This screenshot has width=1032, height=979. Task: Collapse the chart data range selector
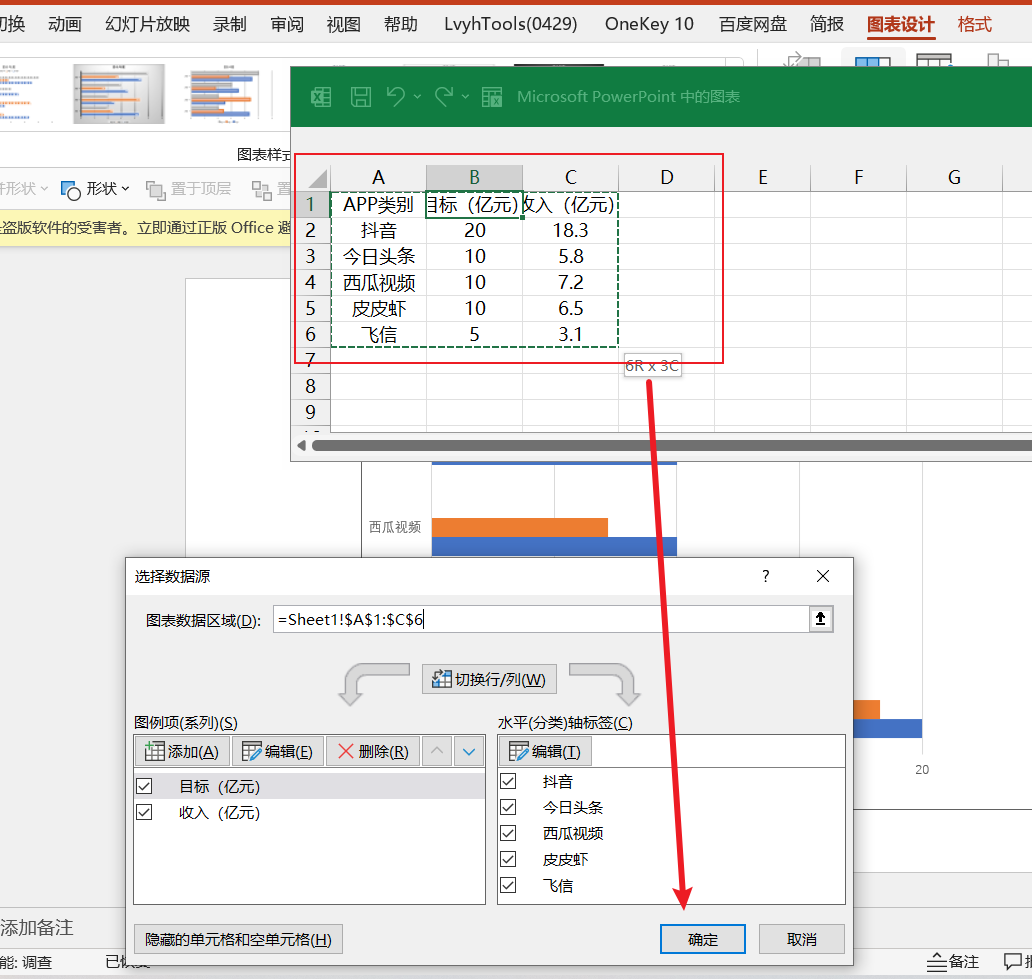pyautogui.click(x=821, y=619)
